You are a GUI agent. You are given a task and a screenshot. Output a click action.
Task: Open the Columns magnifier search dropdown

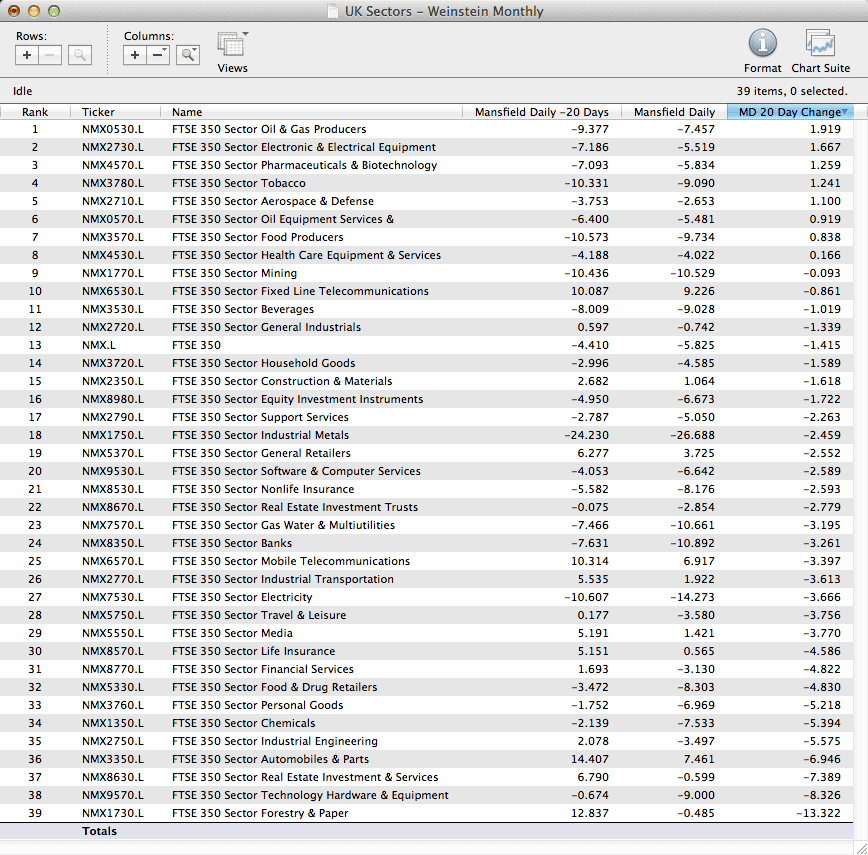188,55
